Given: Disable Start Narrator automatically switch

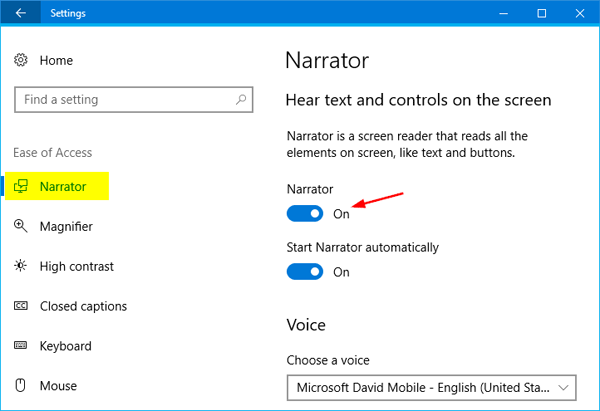Looking at the screenshot, I should 305,272.
